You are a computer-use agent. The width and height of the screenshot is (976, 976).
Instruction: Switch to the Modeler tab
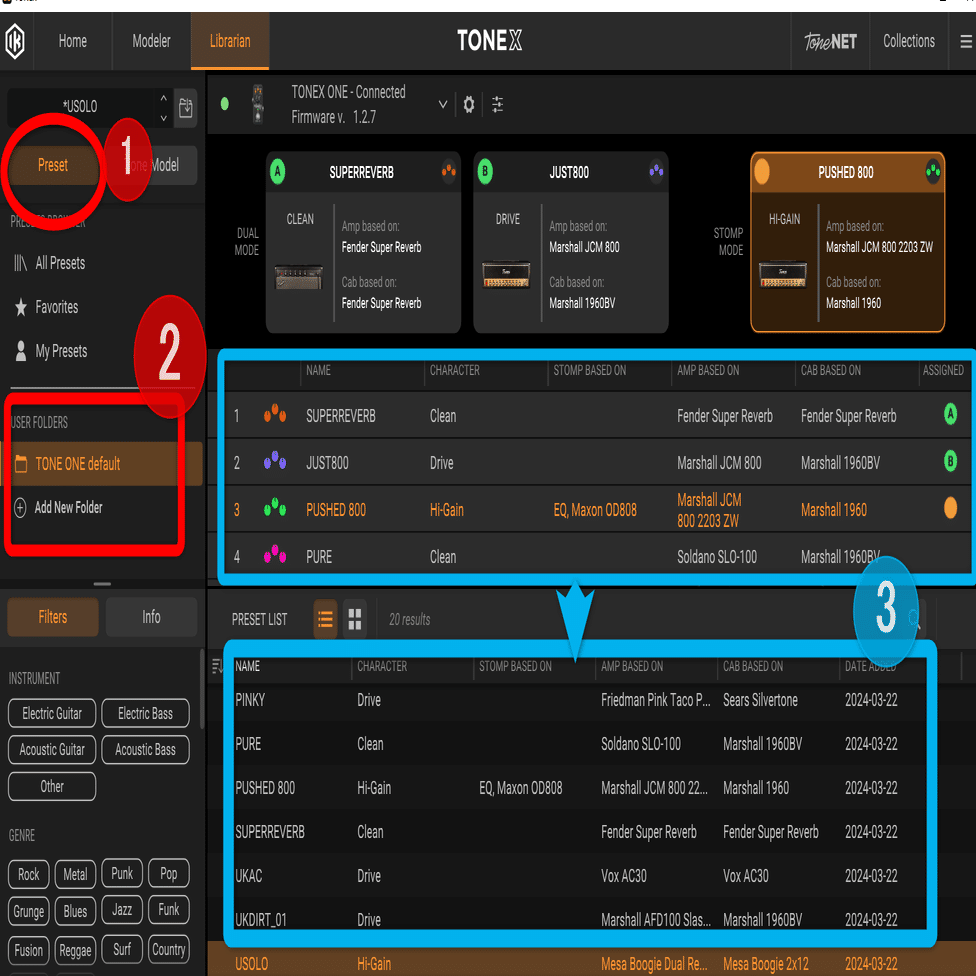click(151, 41)
